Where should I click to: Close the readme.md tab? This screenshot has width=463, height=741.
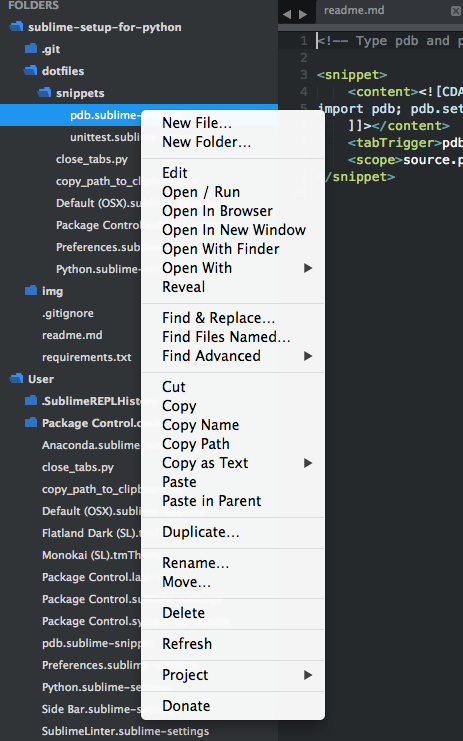[x=455, y=10]
